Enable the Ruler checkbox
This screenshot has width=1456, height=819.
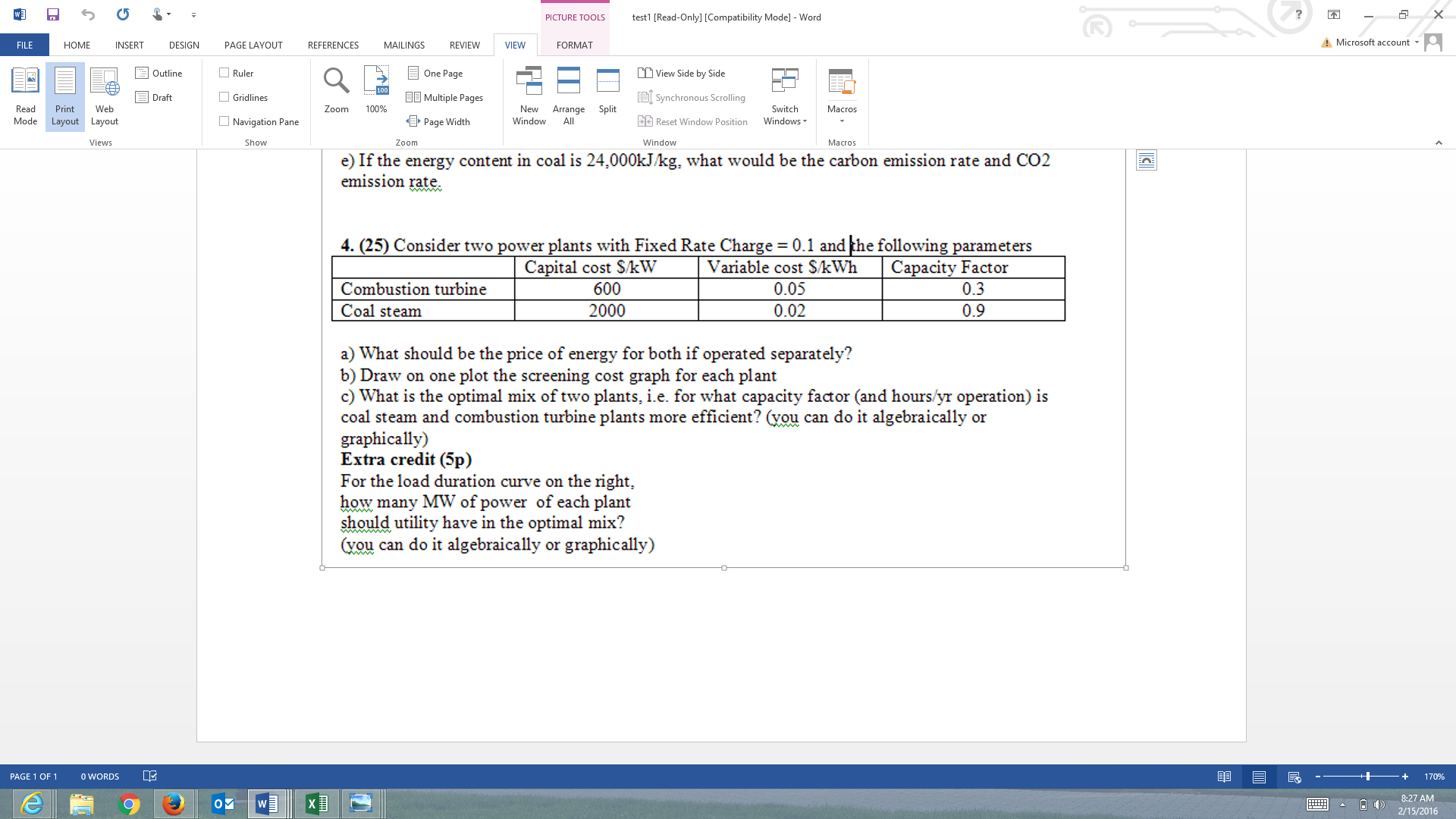click(x=224, y=73)
